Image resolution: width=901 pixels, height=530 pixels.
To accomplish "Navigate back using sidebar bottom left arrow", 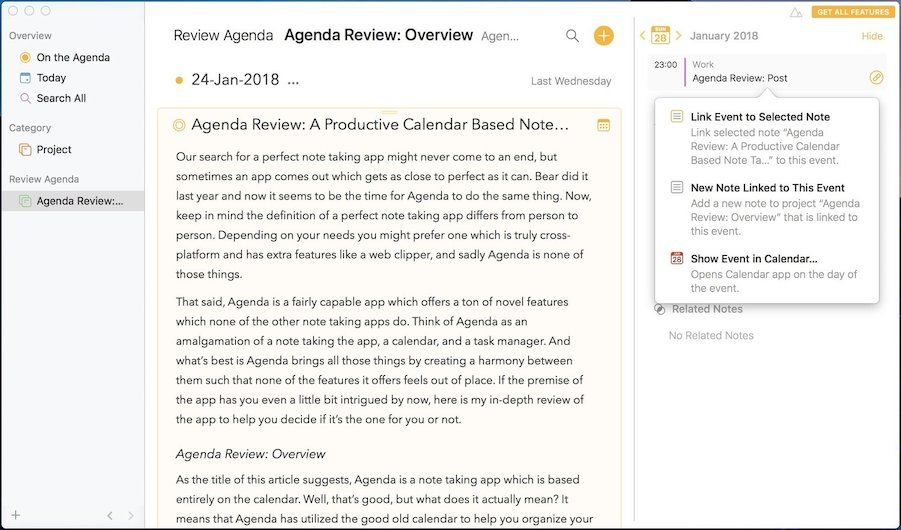I will pos(110,515).
